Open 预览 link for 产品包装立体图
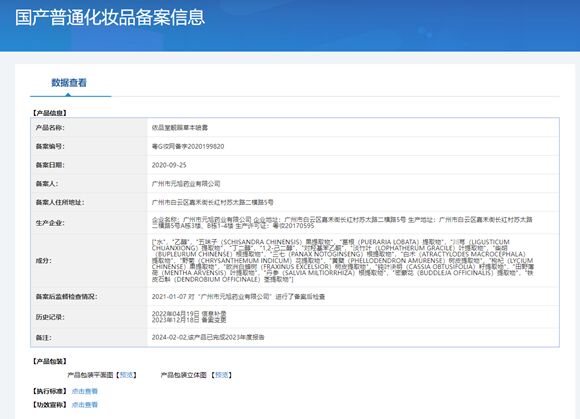Viewport: 580px width, 419px height. tap(222, 375)
